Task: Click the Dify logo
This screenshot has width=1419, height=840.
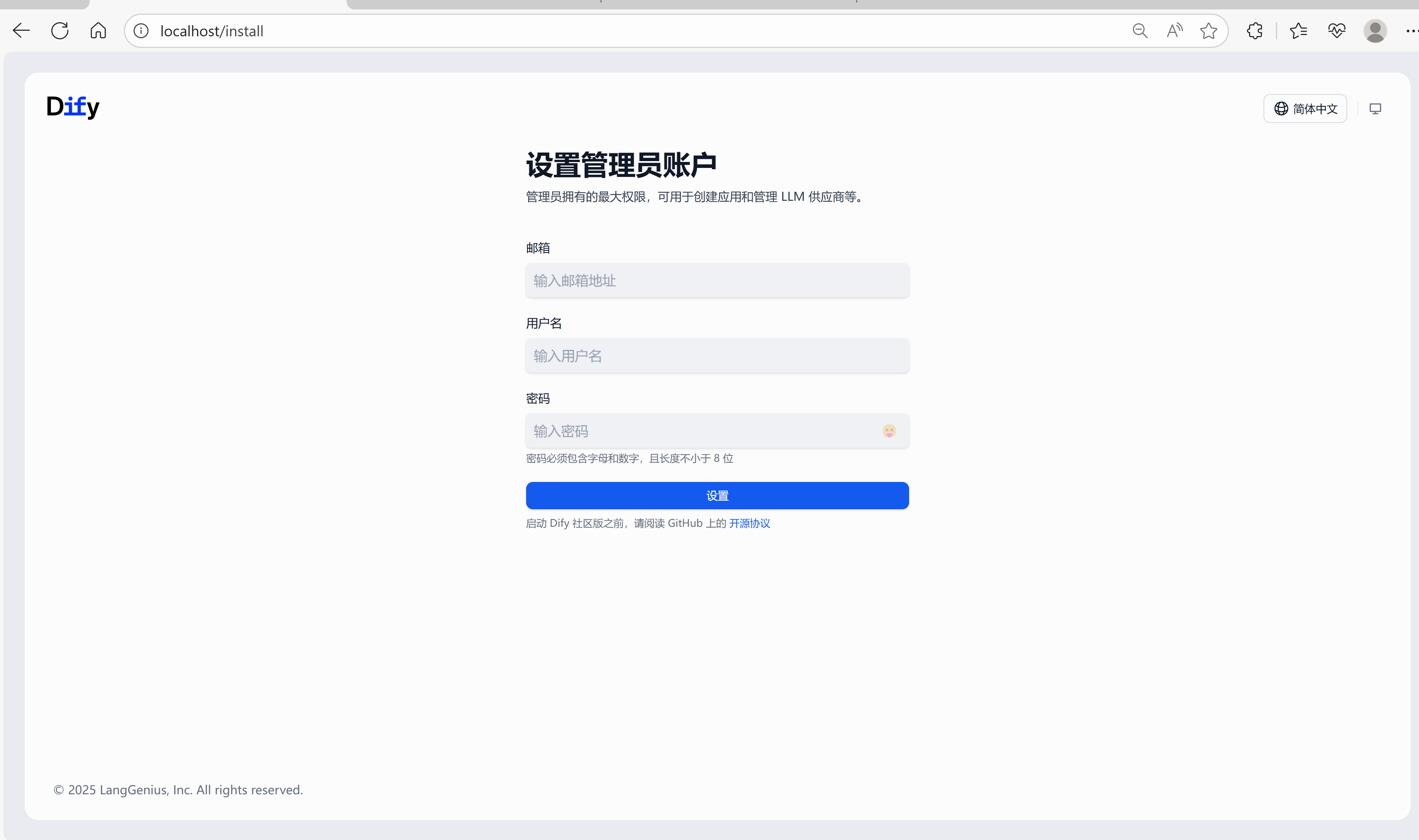Action: click(x=73, y=107)
